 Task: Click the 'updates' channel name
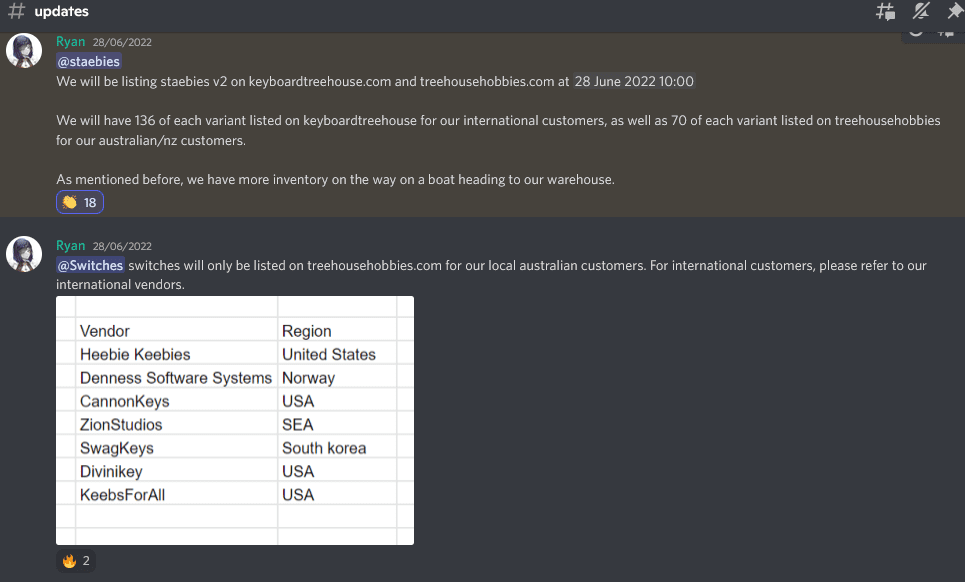pyautogui.click(x=62, y=11)
